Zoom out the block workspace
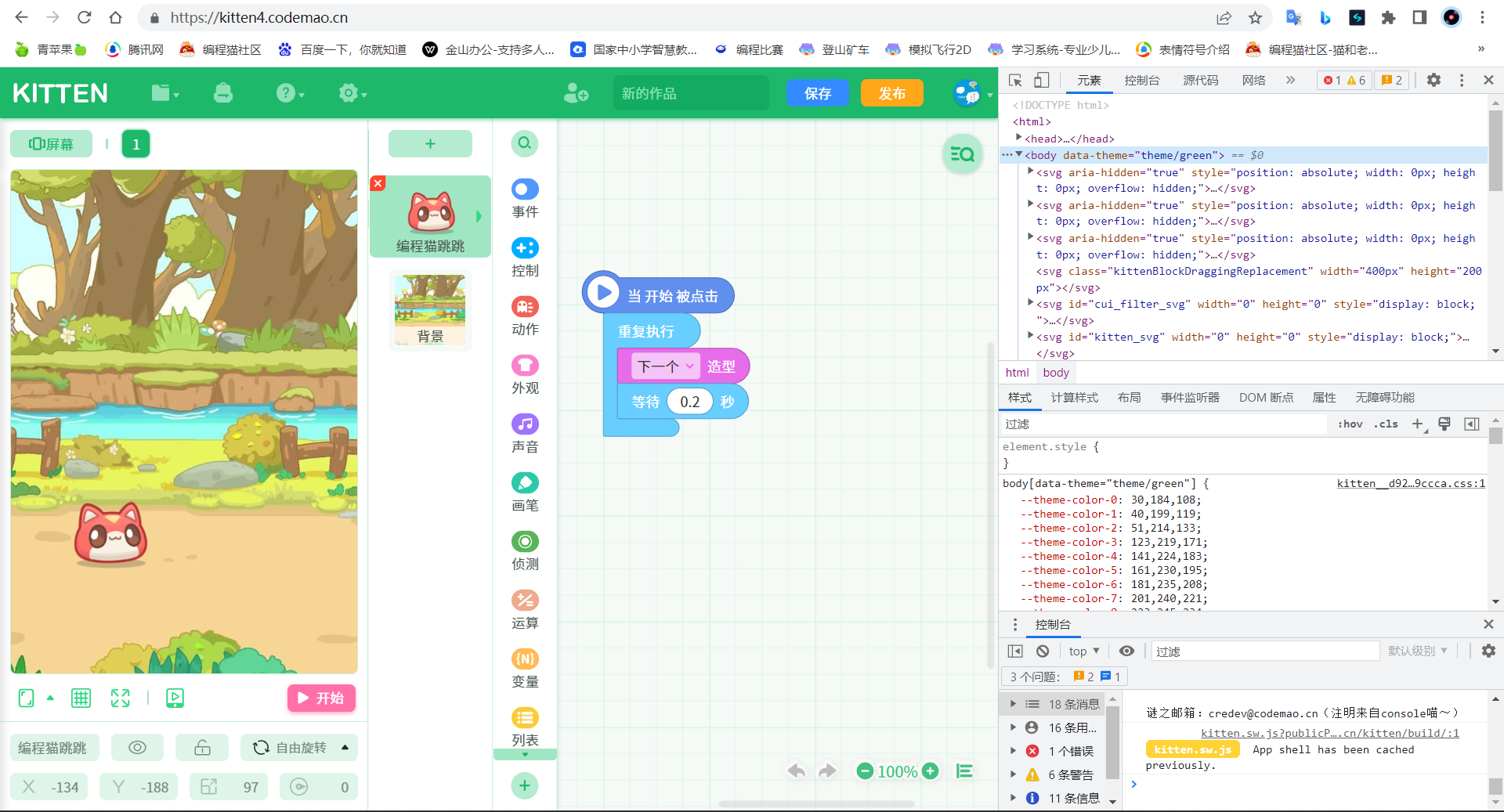1504x812 pixels. (x=865, y=771)
